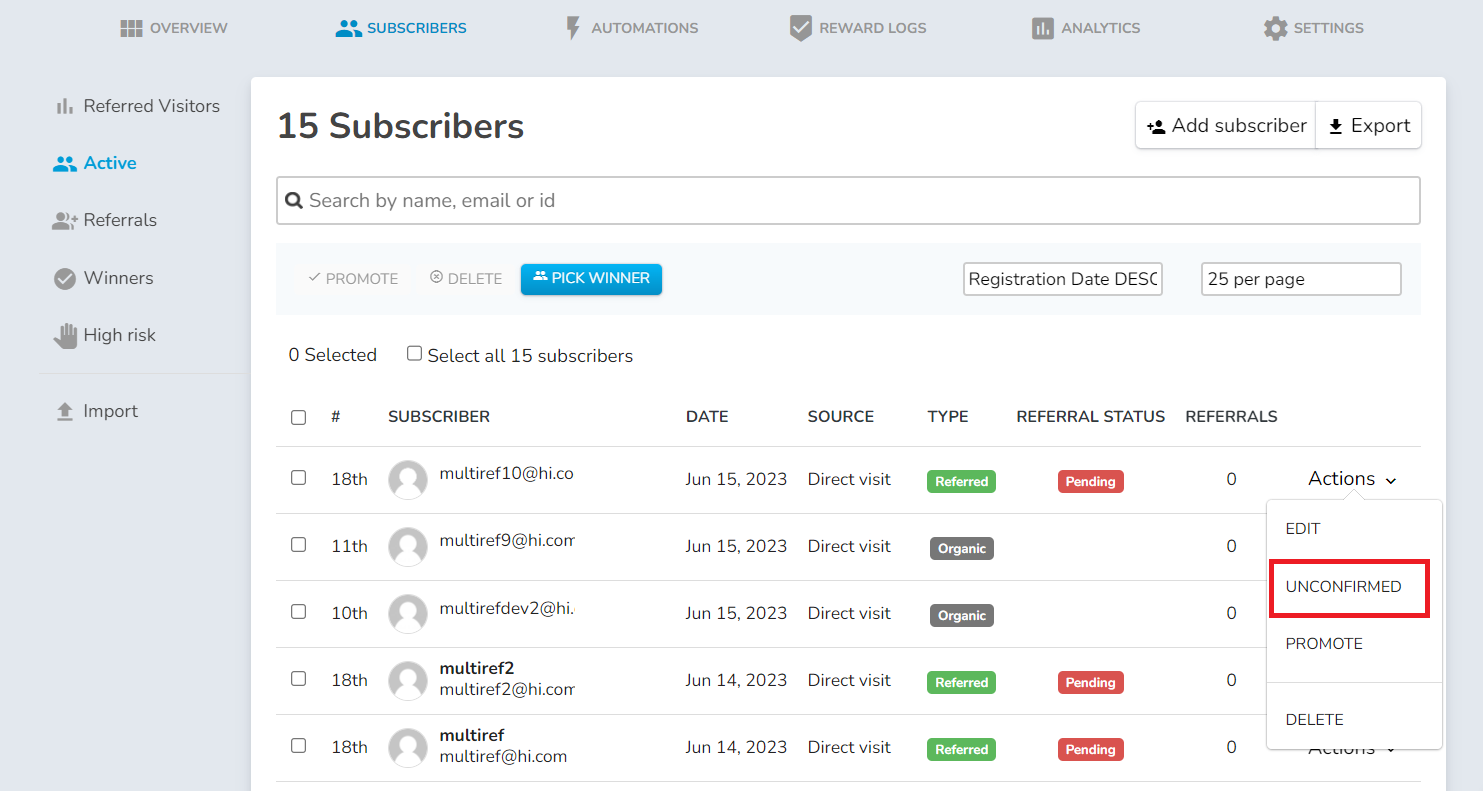This screenshot has width=1483, height=791.
Task: Click the REFERRAL STATUS column header
Action: [1091, 417]
